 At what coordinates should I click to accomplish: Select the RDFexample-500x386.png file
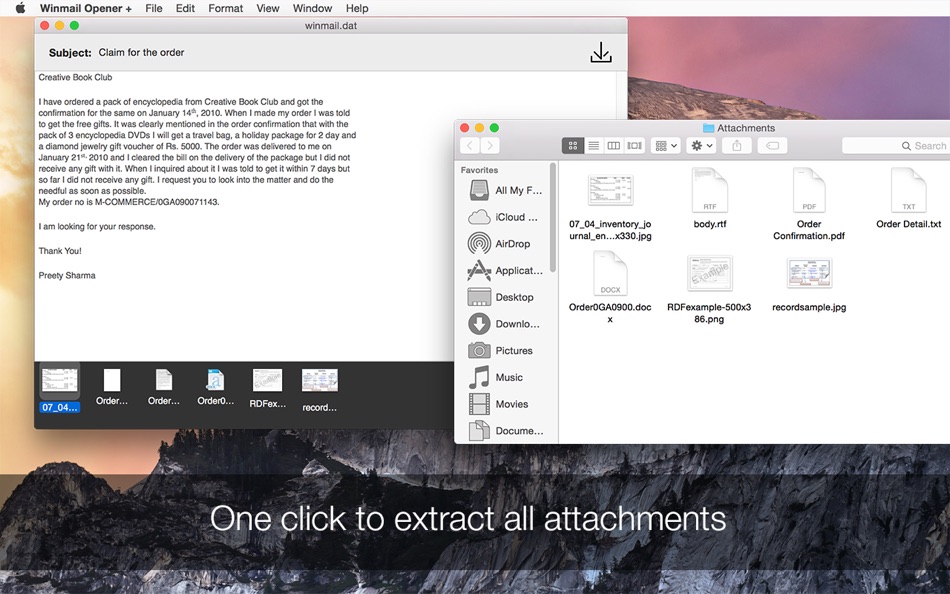709,273
